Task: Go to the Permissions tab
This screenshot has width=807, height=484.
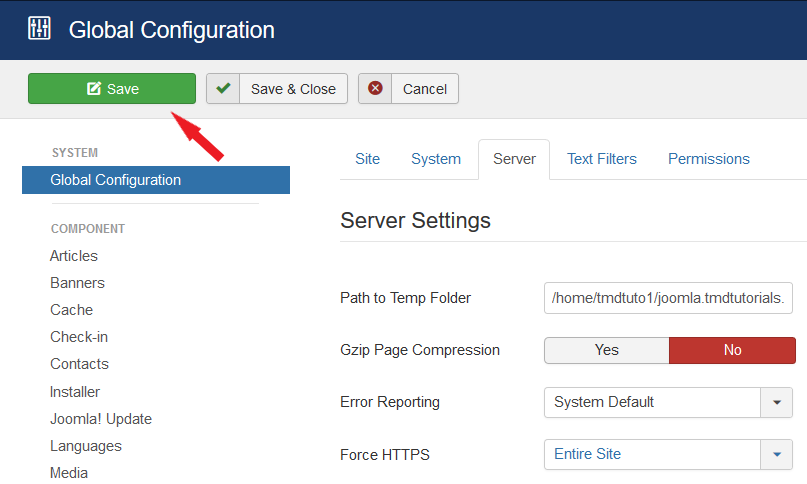Action: (x=708, y=159)
